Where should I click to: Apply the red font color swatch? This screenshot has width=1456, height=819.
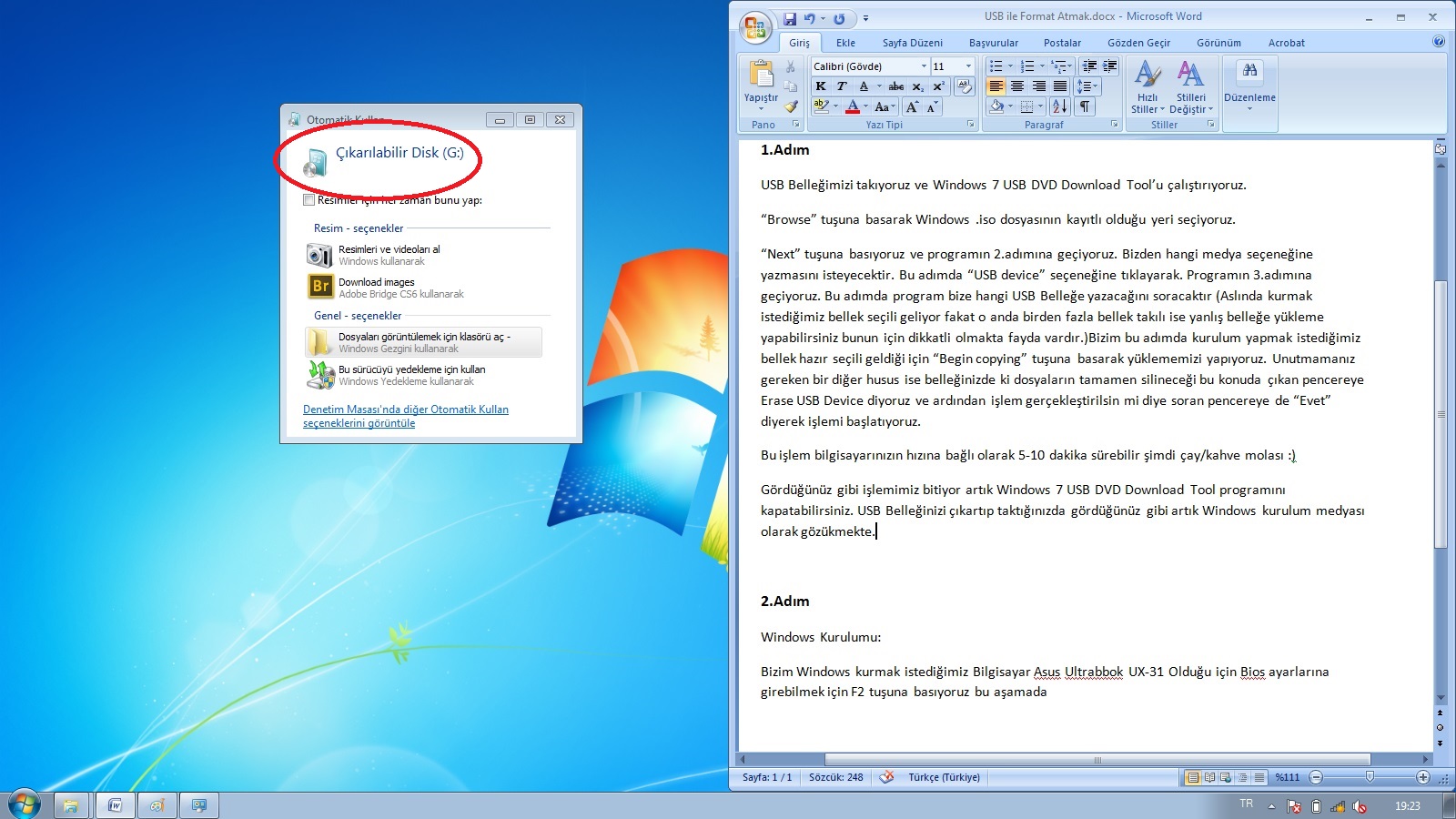tap(853, 106)
